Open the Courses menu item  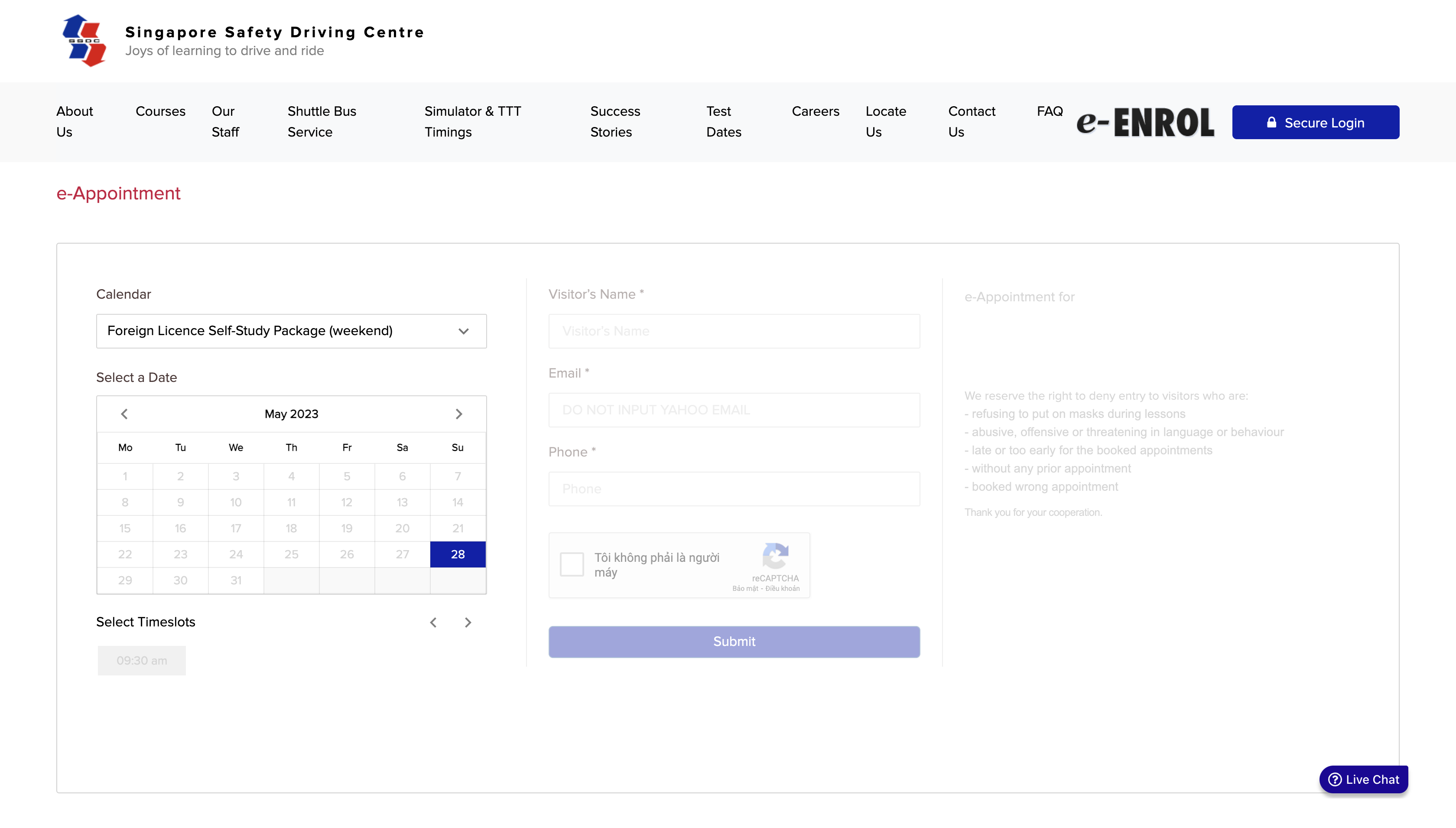[160, 111]
